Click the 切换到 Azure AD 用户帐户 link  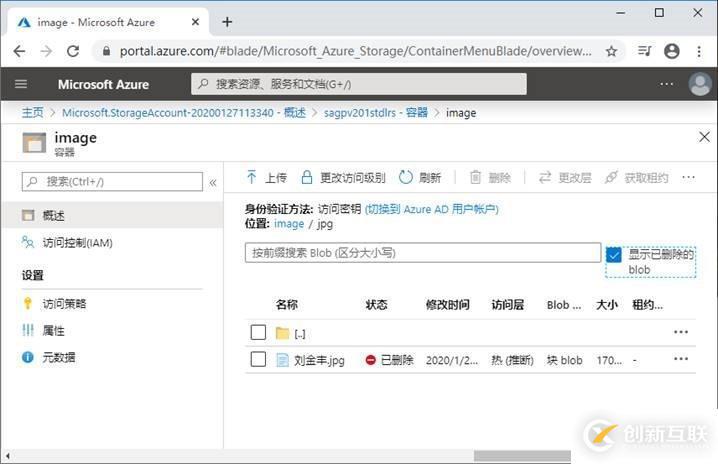[x=431, y=209]
